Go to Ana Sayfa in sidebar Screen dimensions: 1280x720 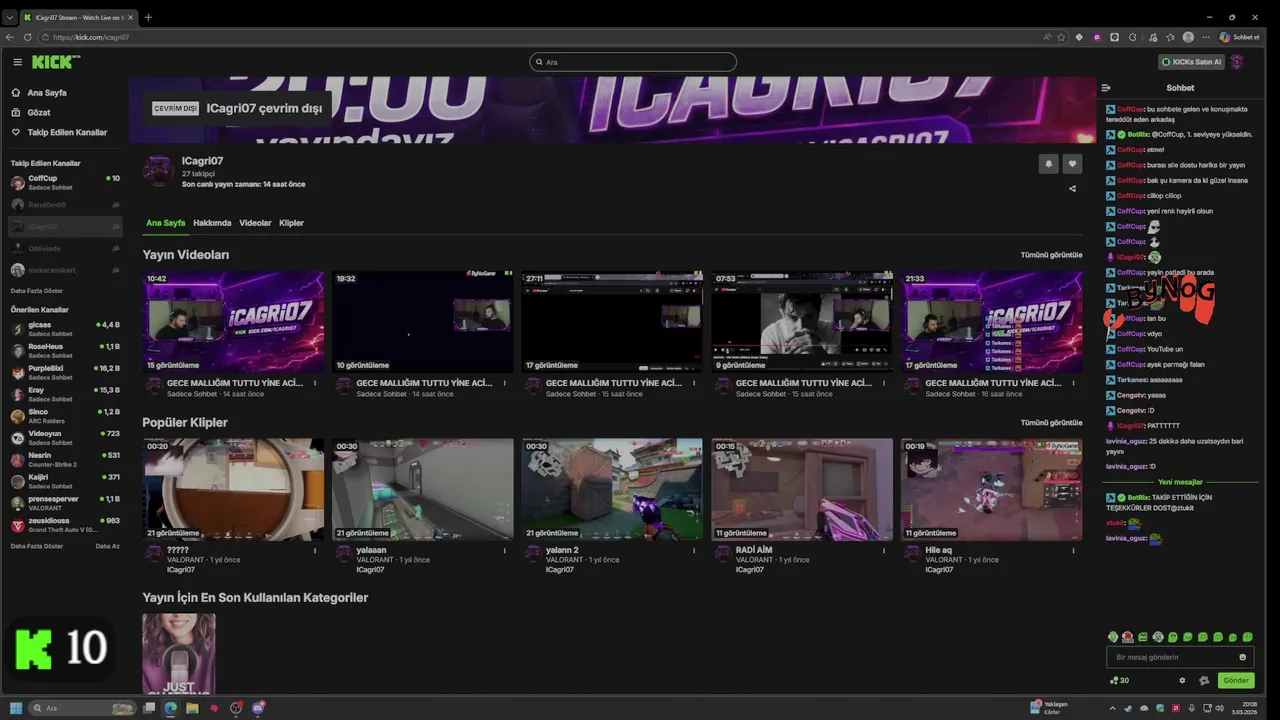click(x=46, y=93)
